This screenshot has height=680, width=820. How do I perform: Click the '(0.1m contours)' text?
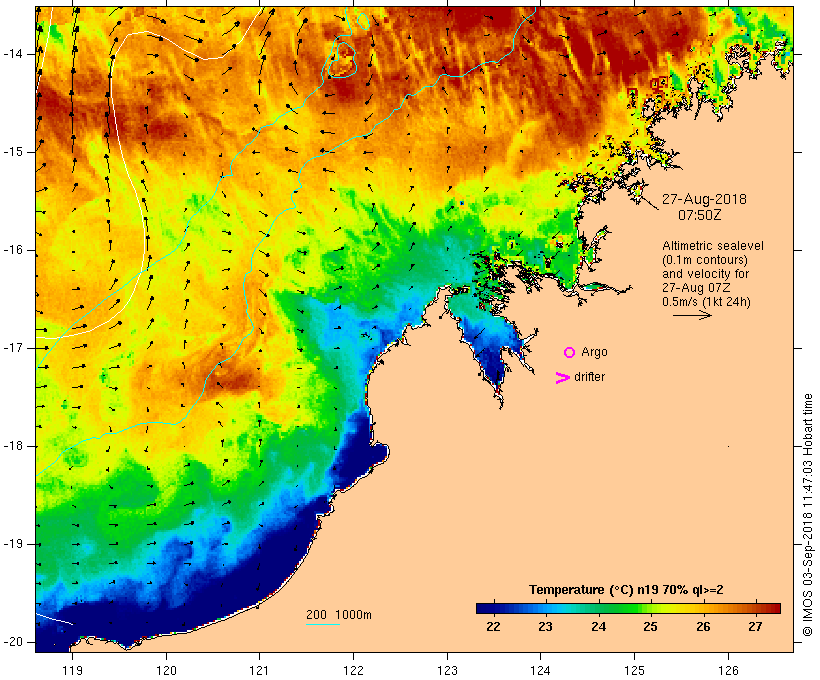tap(705, 260)
